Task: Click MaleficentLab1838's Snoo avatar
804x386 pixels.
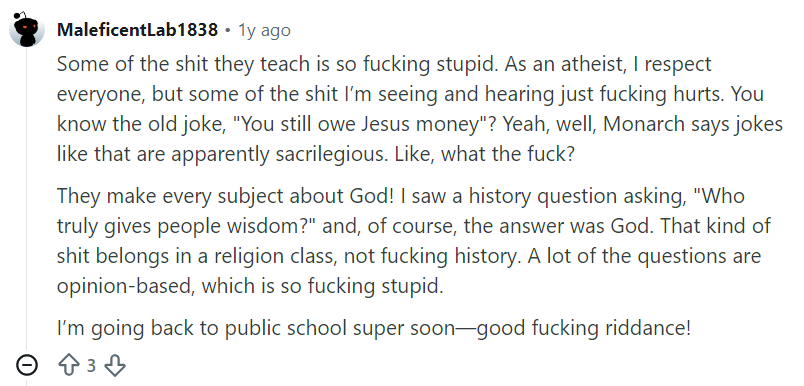Action: click(27, 30)
